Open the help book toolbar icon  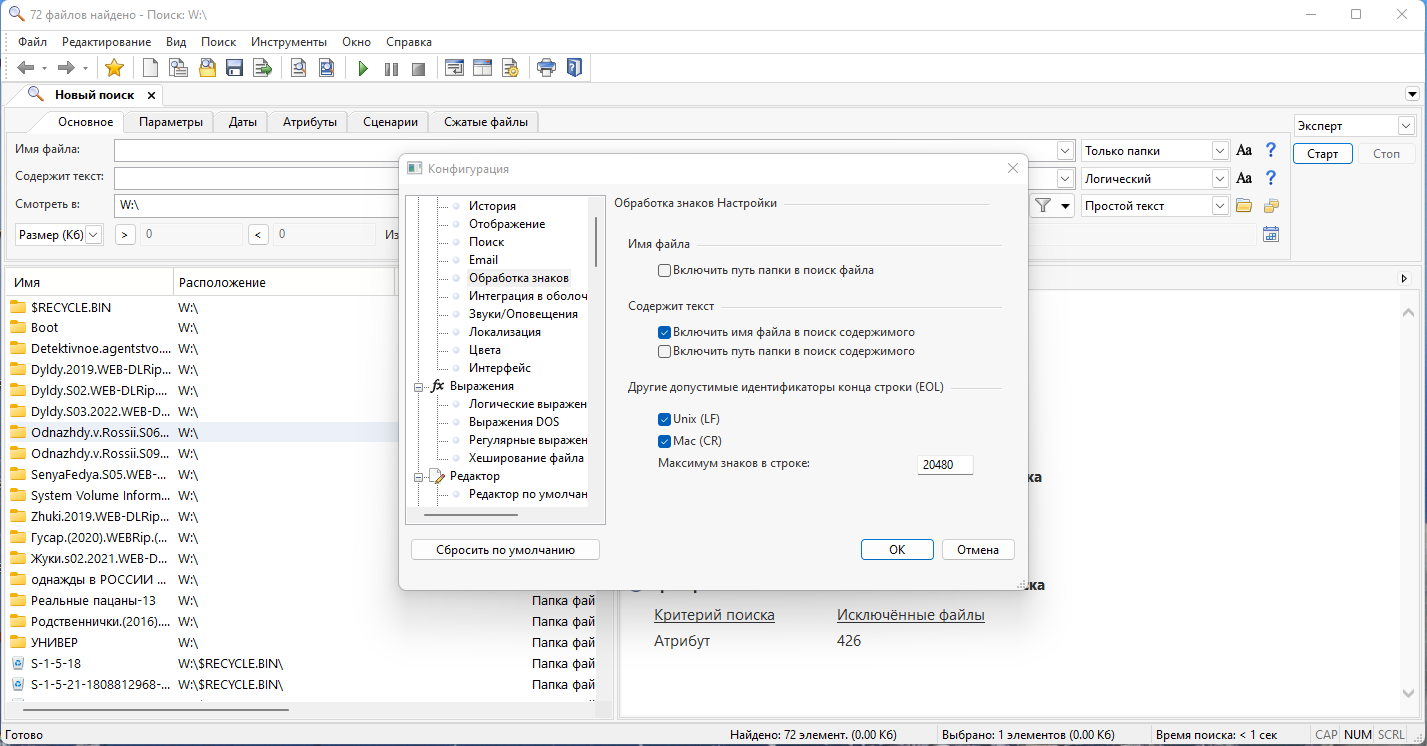tap(573, 68)
